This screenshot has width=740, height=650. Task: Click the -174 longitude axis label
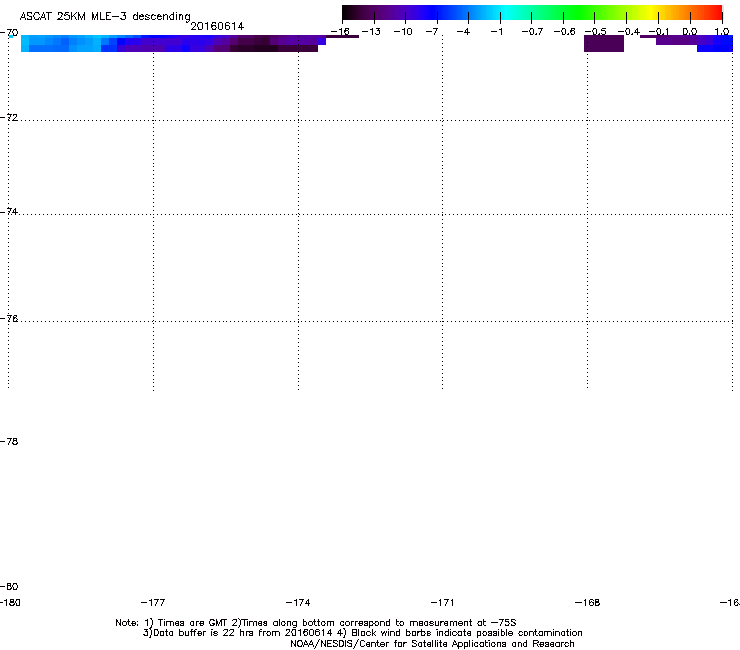point(298,602)
